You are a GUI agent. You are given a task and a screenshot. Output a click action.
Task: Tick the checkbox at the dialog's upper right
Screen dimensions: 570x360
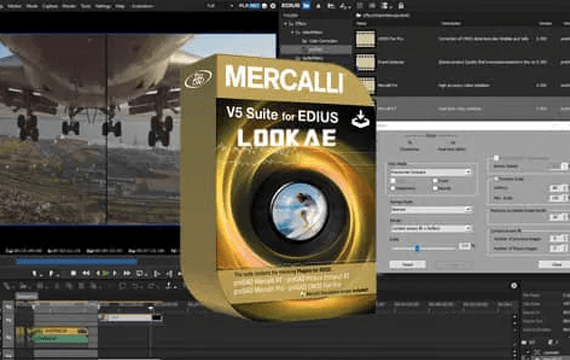coord(496,158)
